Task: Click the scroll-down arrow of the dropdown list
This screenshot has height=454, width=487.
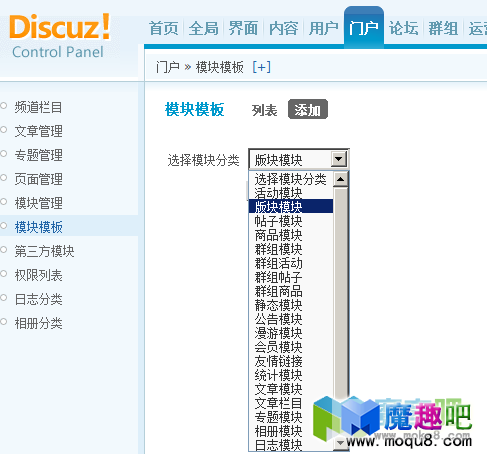Action: click(x=340, y=443)
